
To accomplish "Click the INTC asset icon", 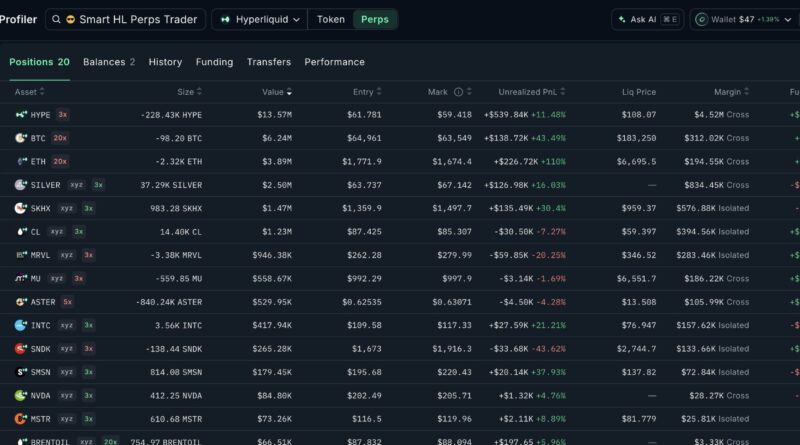I will click(x=21, y=325).
